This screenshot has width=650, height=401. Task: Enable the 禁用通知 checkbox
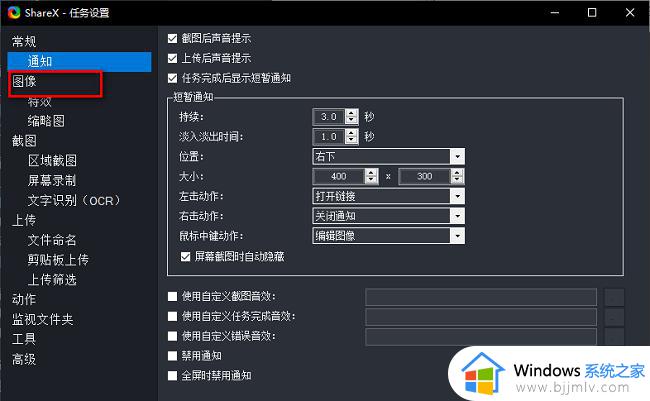(x=173, y=355)
